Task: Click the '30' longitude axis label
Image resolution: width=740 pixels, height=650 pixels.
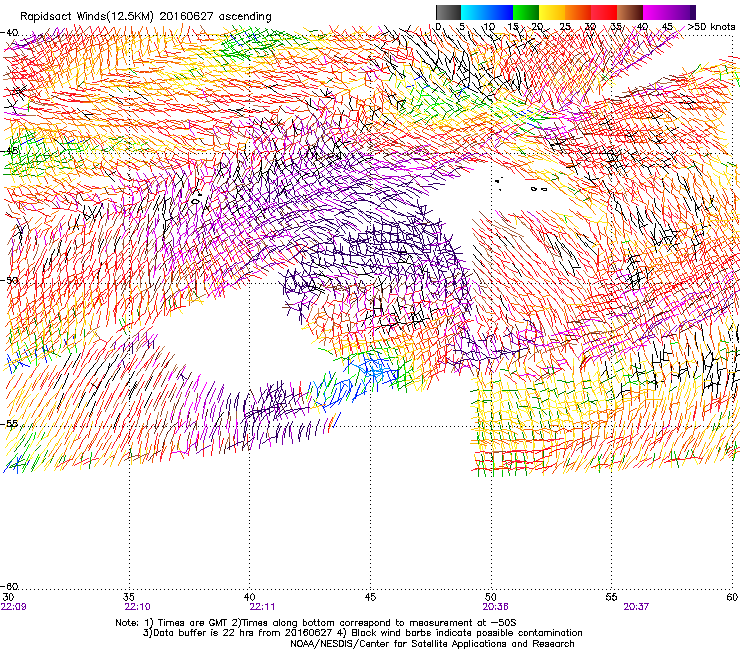Action: tap(8, 597)
